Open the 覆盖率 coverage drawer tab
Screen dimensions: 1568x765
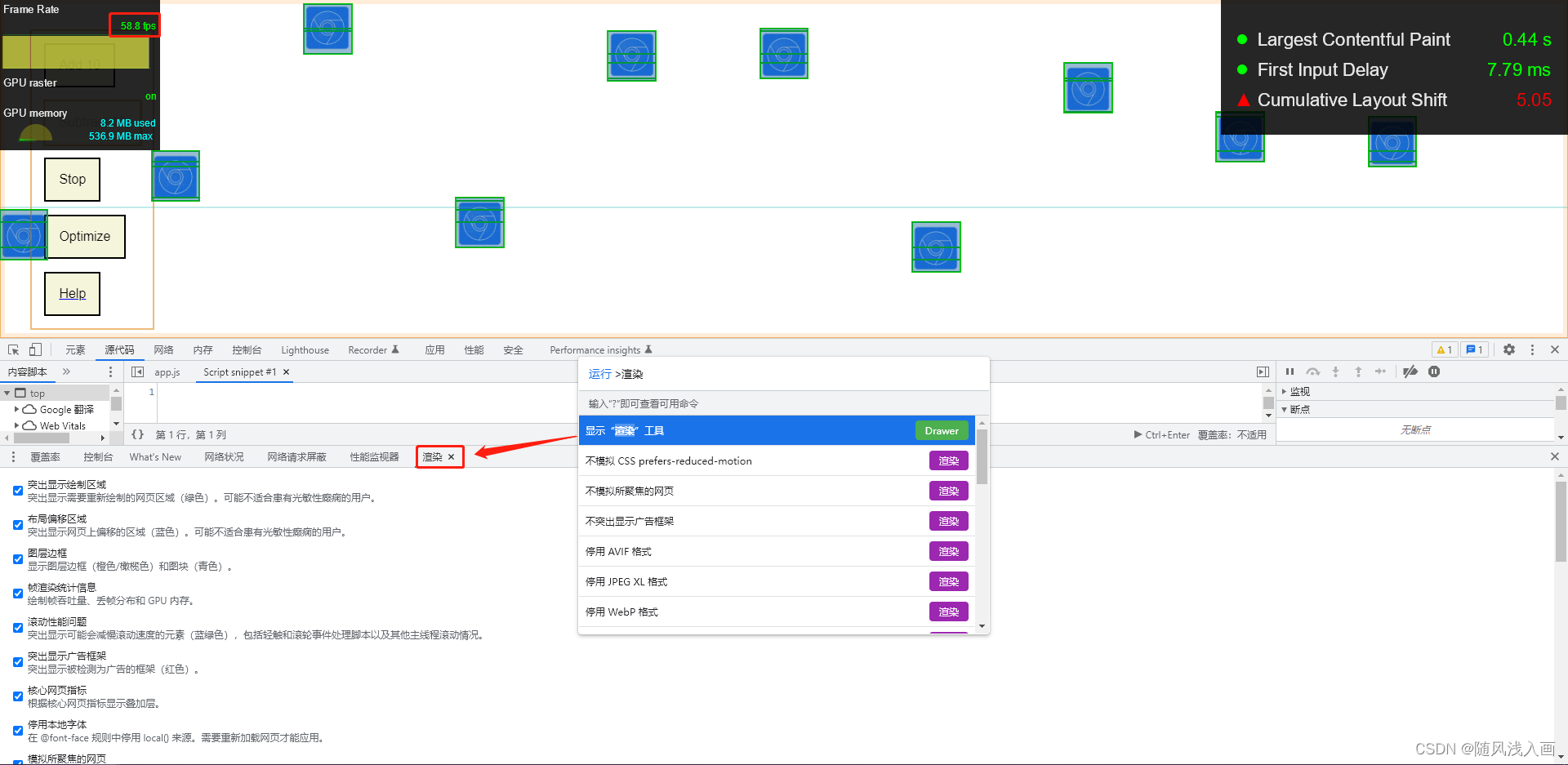[x=45, y=456]
